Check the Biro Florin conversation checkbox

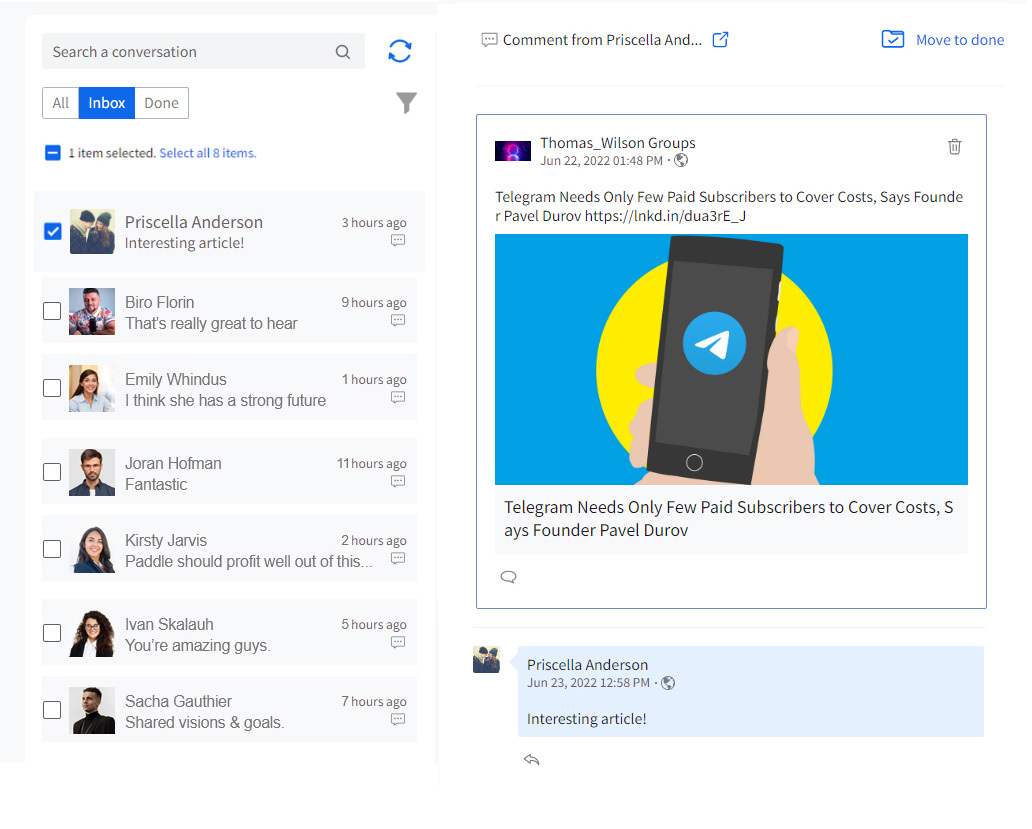coord(52,311)
